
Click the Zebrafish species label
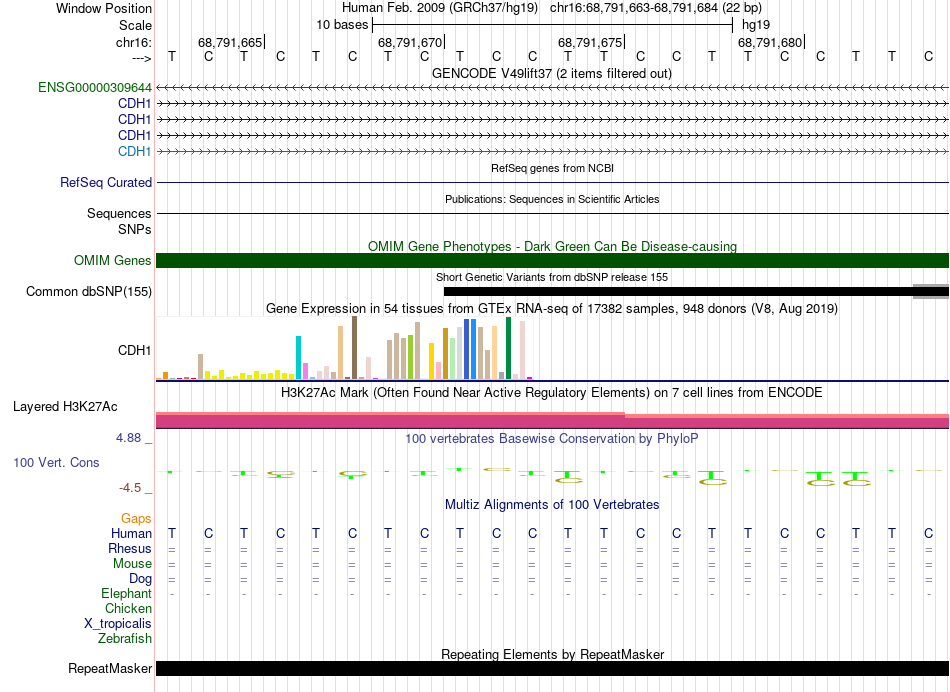[125, 638]
